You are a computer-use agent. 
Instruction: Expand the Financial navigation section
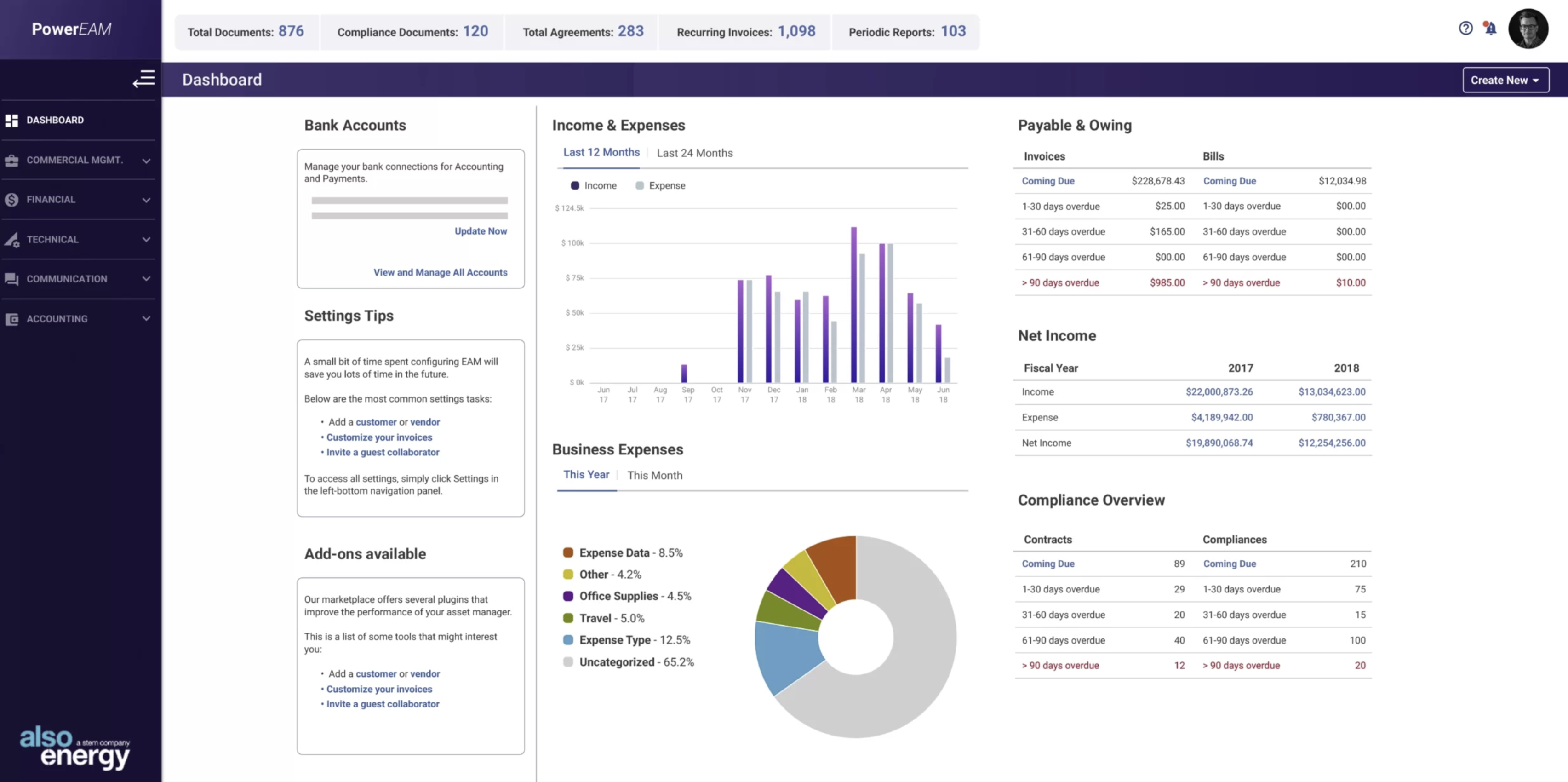point(146,199)
